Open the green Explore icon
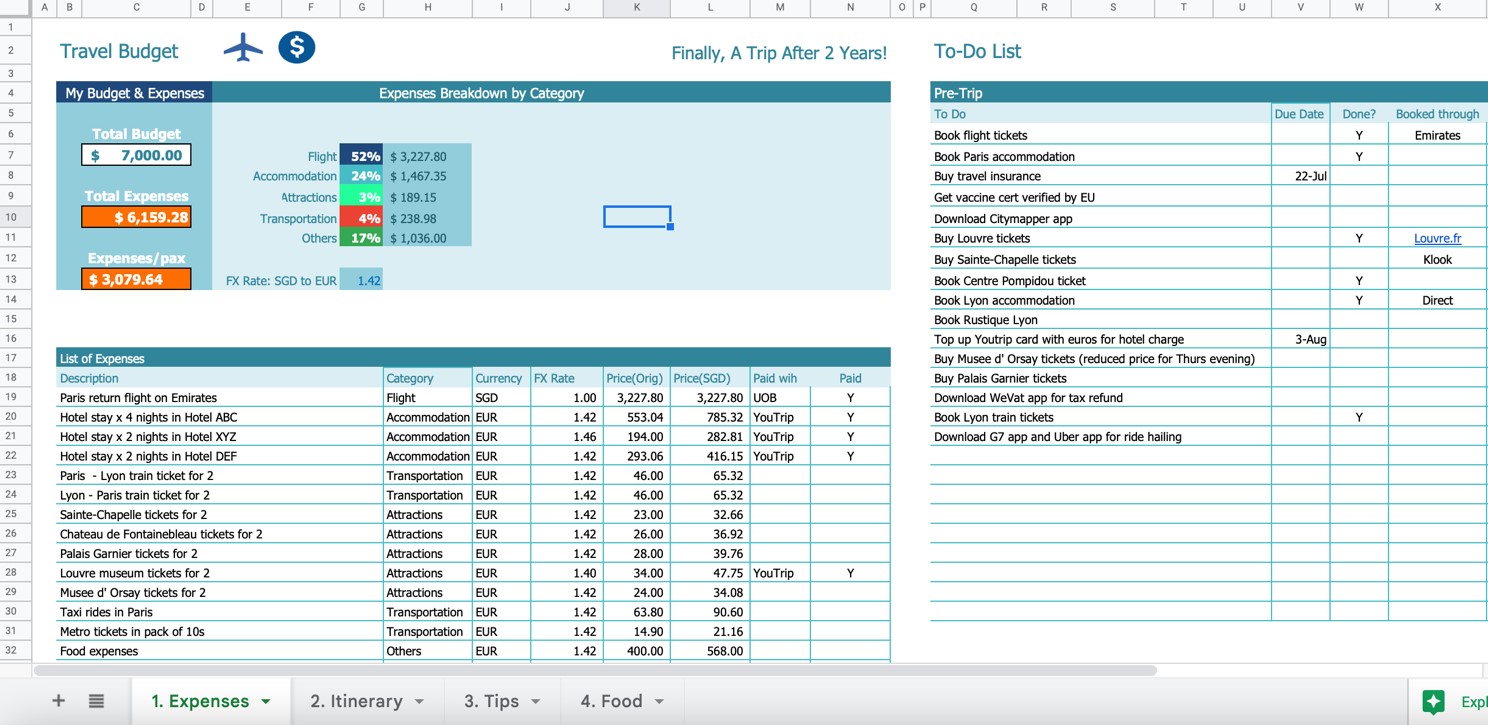1488x725 pixels. click(1433, 701)
